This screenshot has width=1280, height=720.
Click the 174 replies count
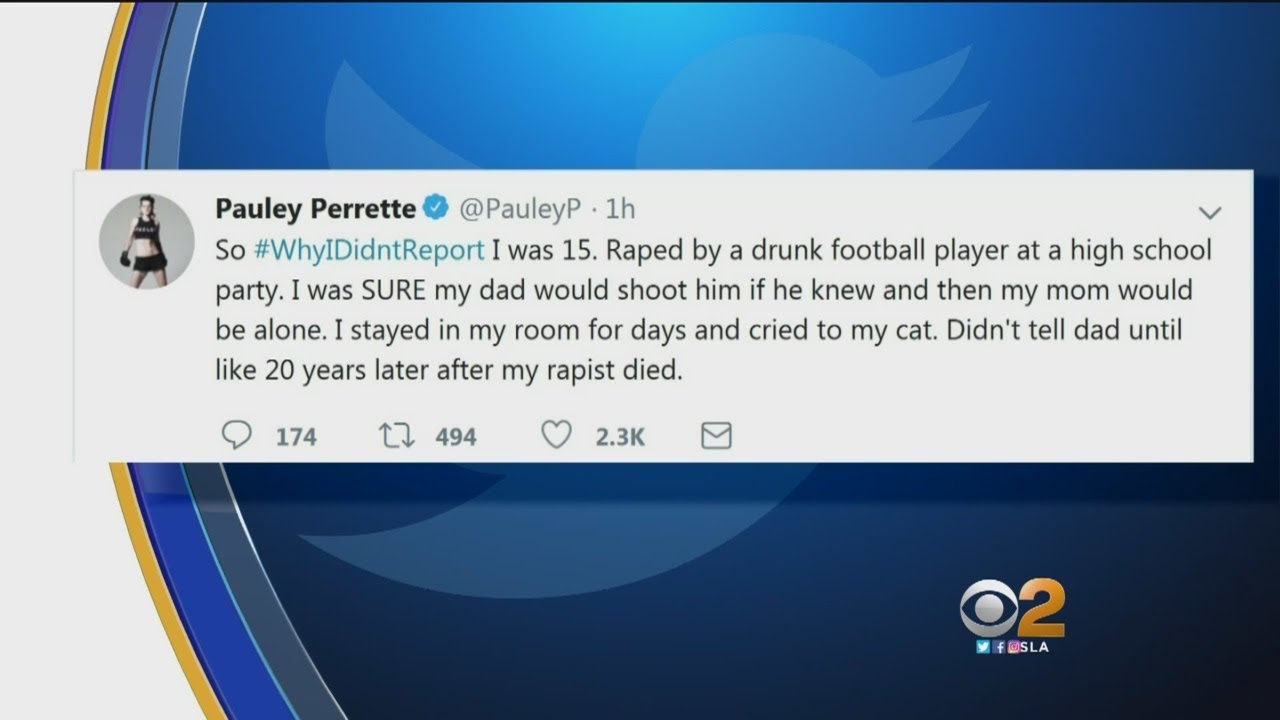coord(295,436)
